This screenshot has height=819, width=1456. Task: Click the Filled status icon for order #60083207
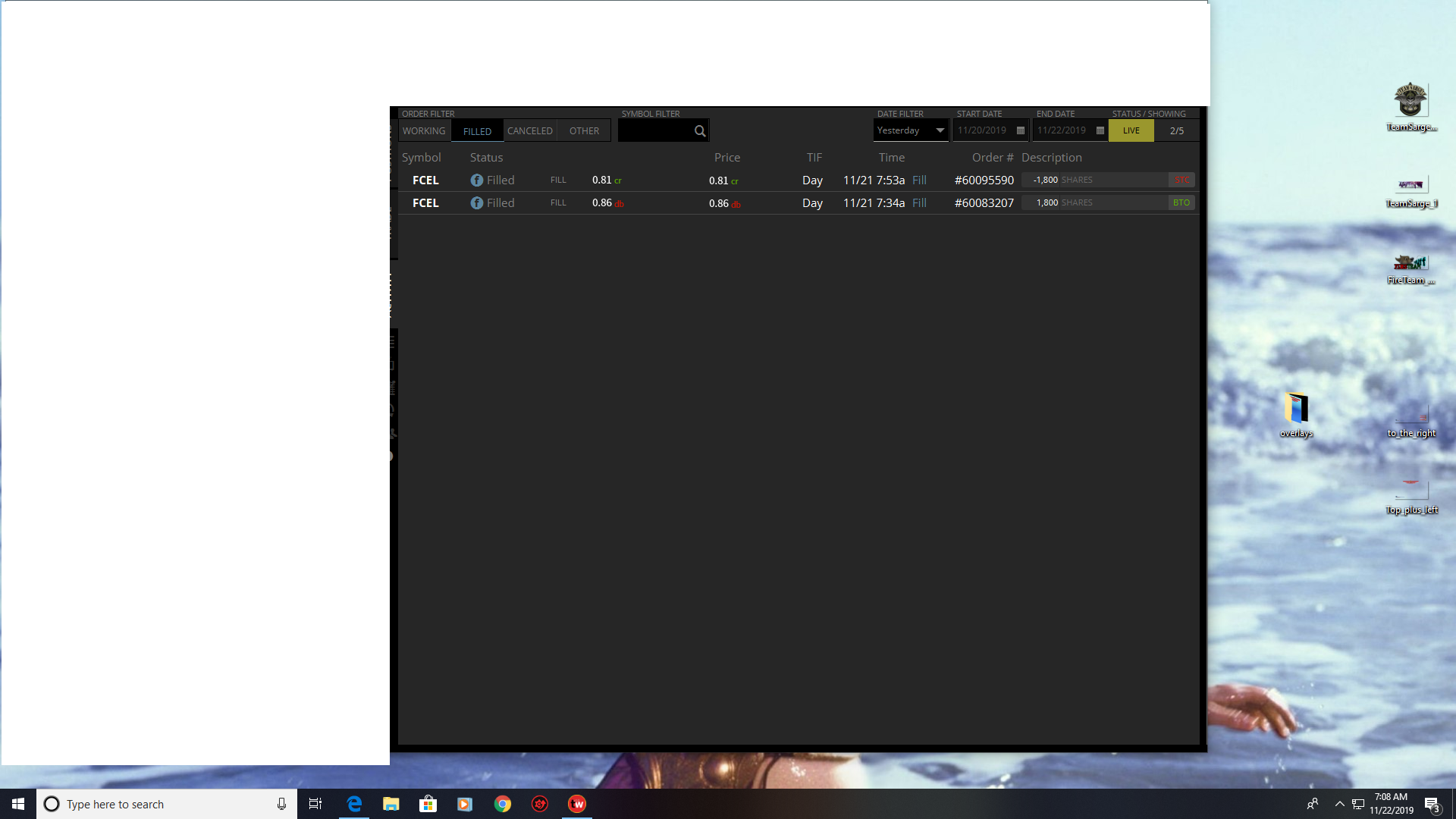click(476, 202)
